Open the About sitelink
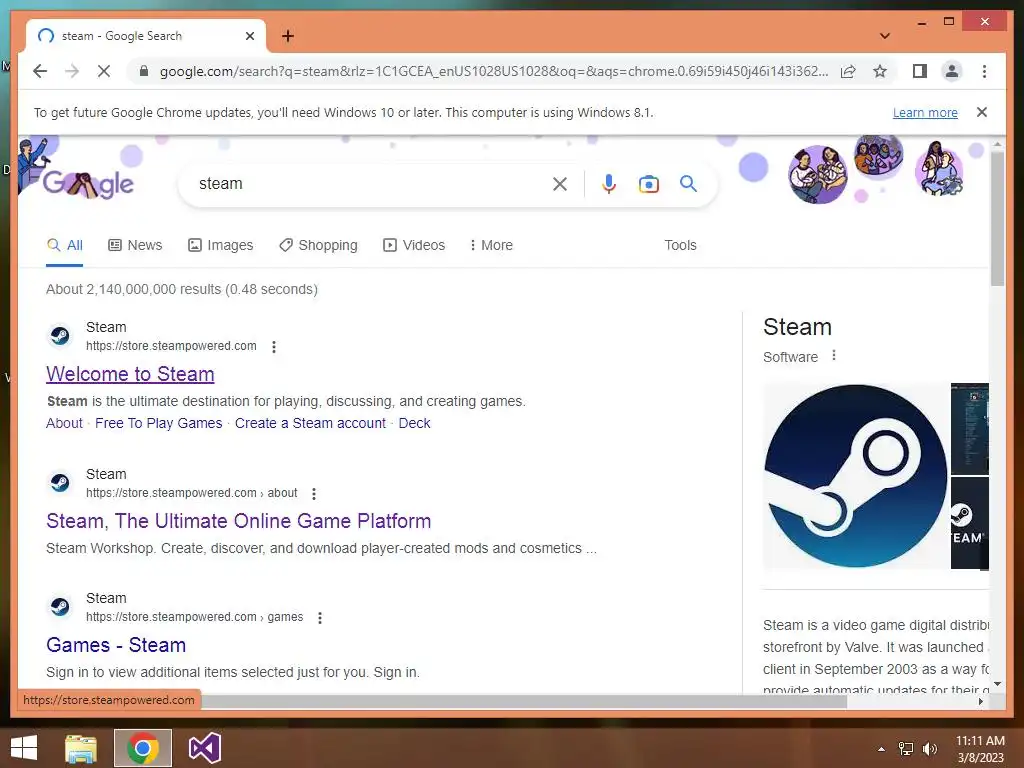 point(64,423)
